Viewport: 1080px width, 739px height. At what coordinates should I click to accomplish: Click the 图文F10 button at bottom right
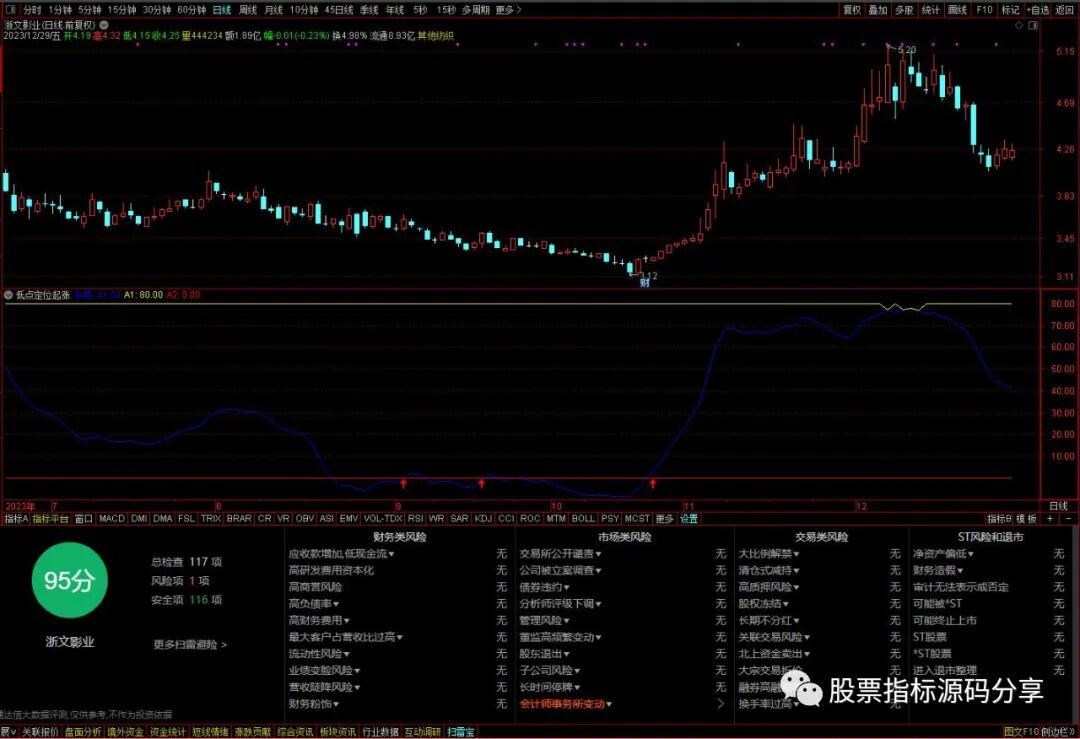pos(1021,731)
